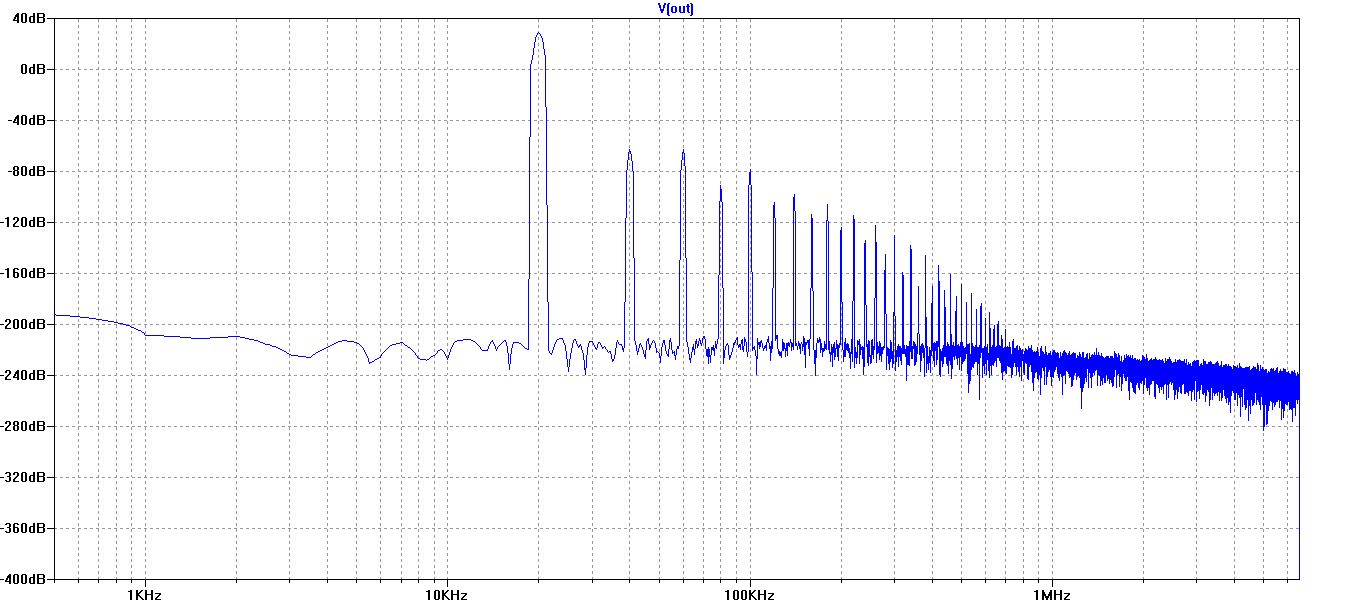Click the V(out) trace label
The width and height of the screenshot is (1362, 605).
[675, 8]
